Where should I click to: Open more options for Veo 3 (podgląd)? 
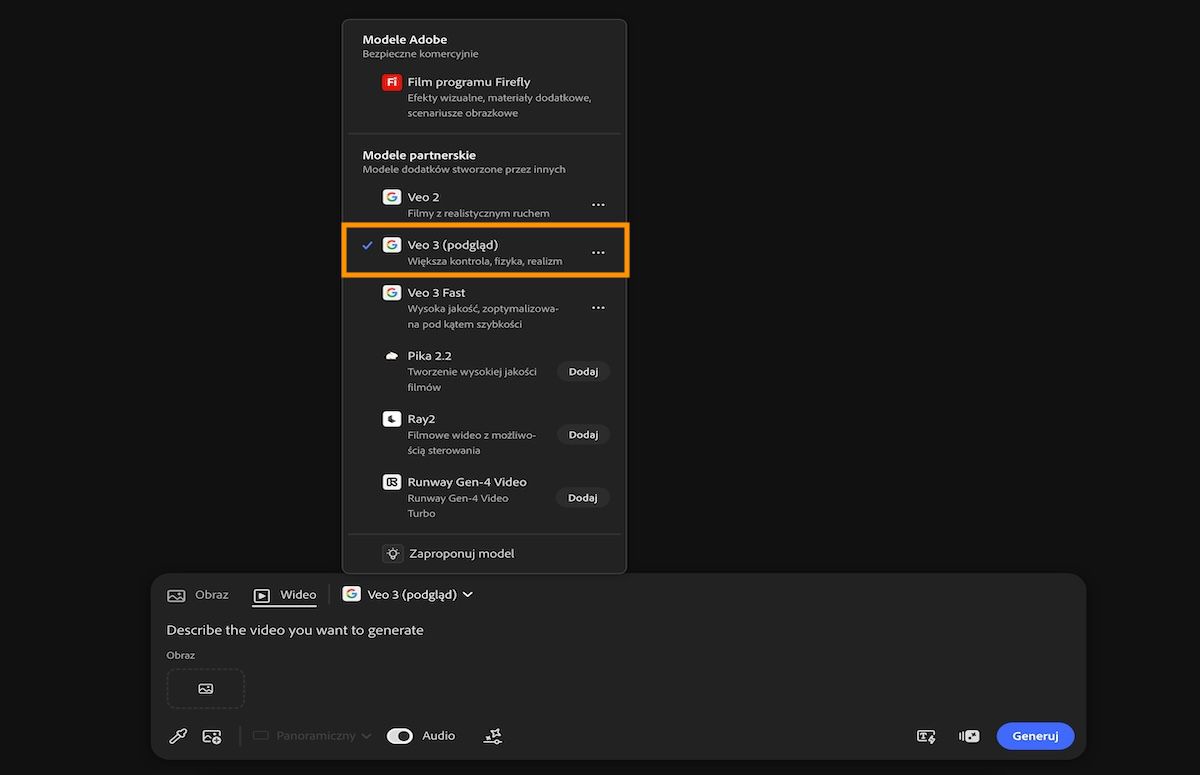[x=598, y=253]
